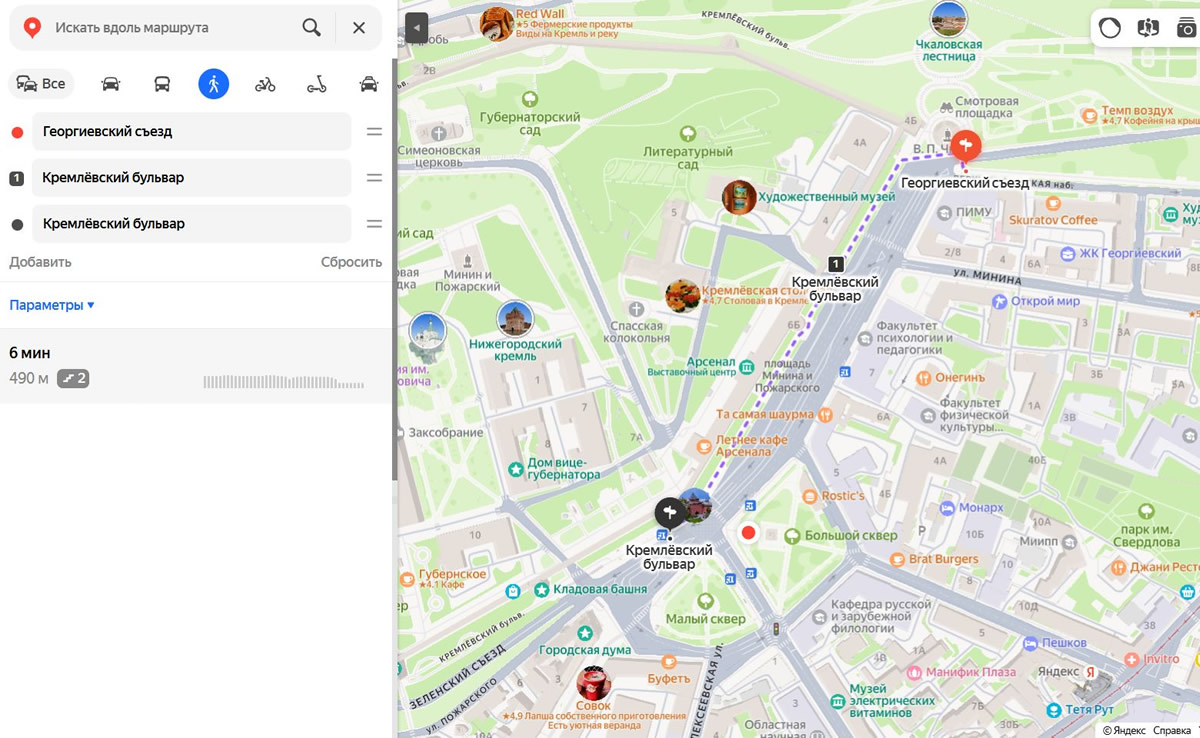
Task: Select the car route mode icon
Action: [x=111, y=84]
